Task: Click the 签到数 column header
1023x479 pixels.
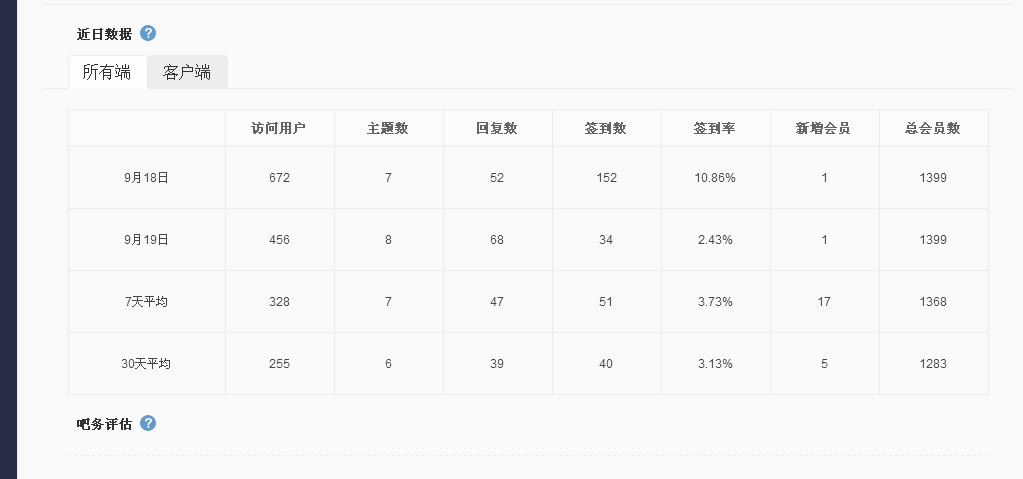Action: [x=606, y=128]
